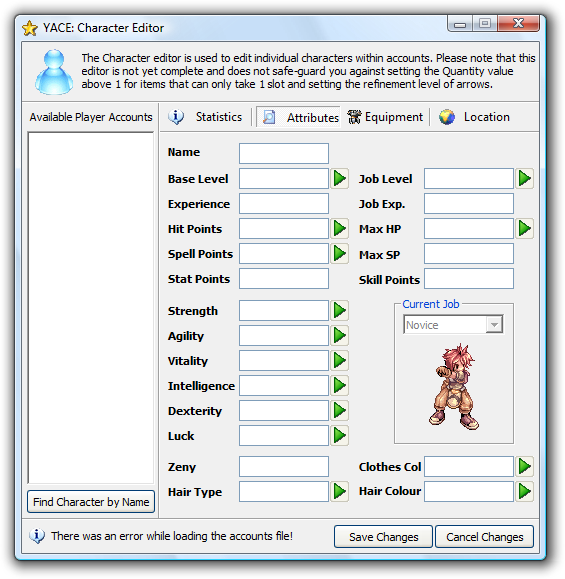The width and height of the screenshot is (565, 579).
Task: Click the yellow star title bar icon
Action: [x=30, y=28]
